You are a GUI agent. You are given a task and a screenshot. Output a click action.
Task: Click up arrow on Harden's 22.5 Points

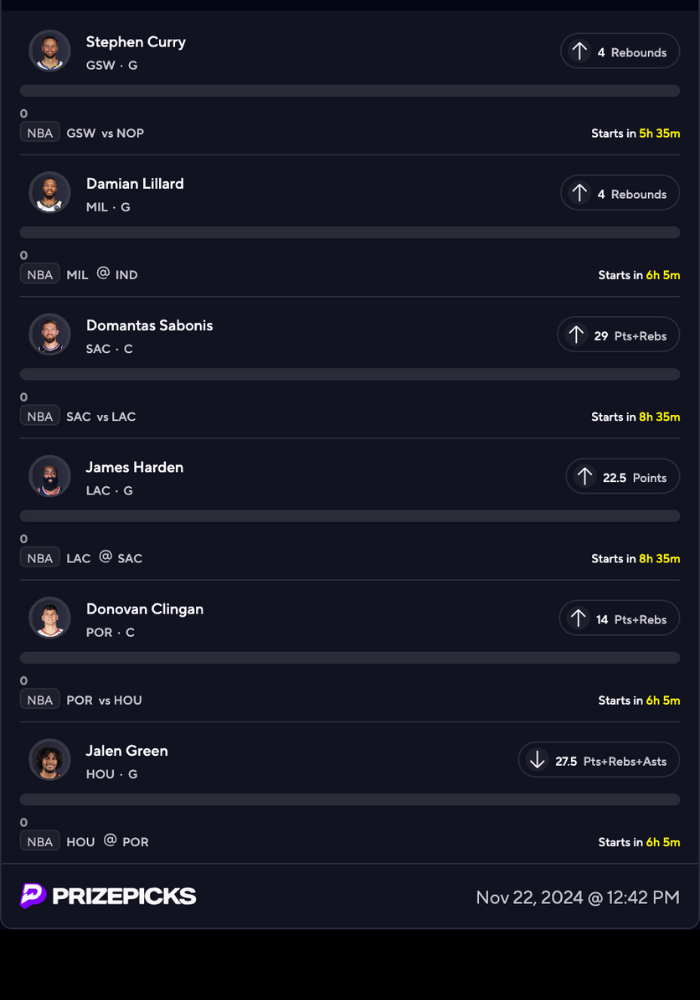tap(585, 477)
